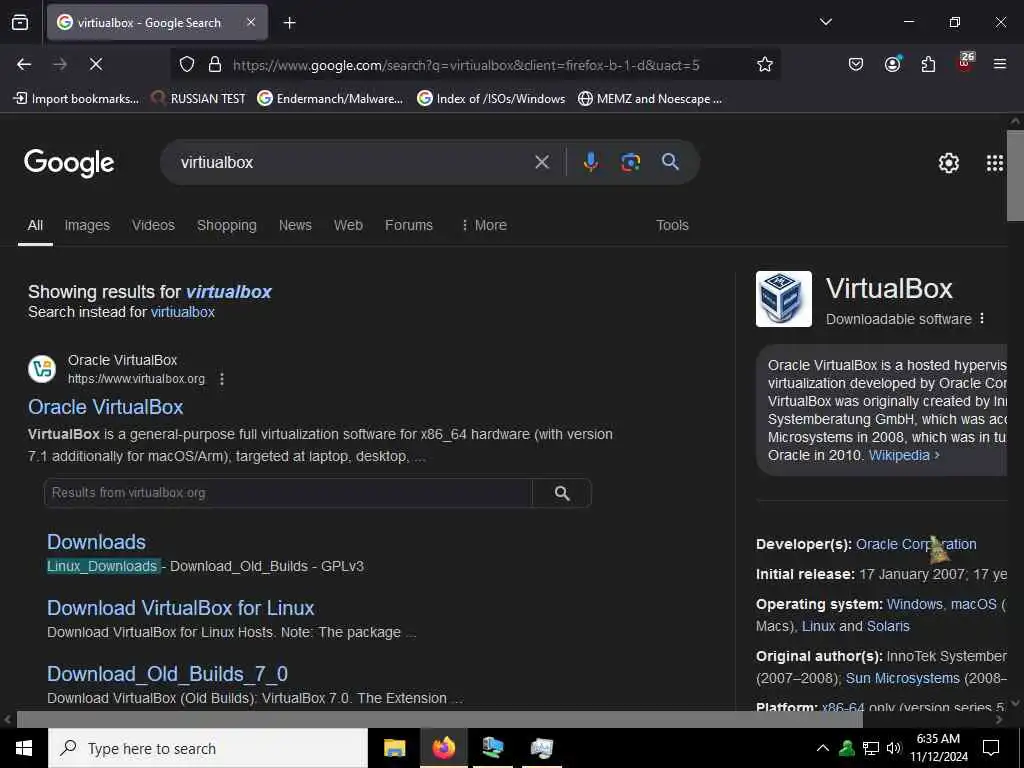Click the Sun Microsystems author link
This screenshot has height=768, width=1024.
903,679
